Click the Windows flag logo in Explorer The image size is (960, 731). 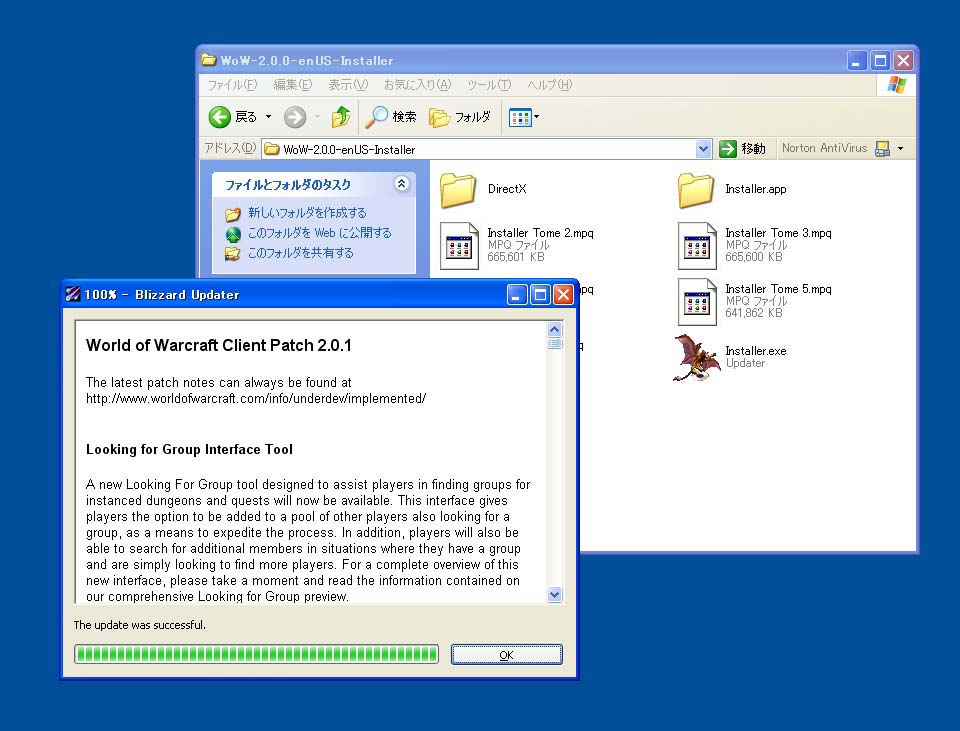tap(896, 85)
